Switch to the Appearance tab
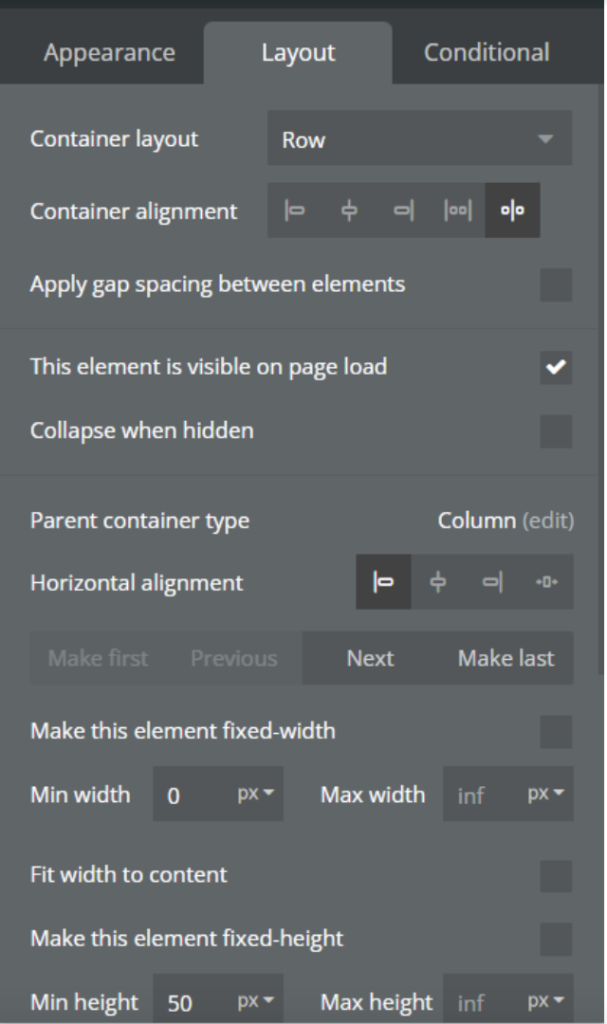This screenshot has height=1024, width=607. pos(109,53)
